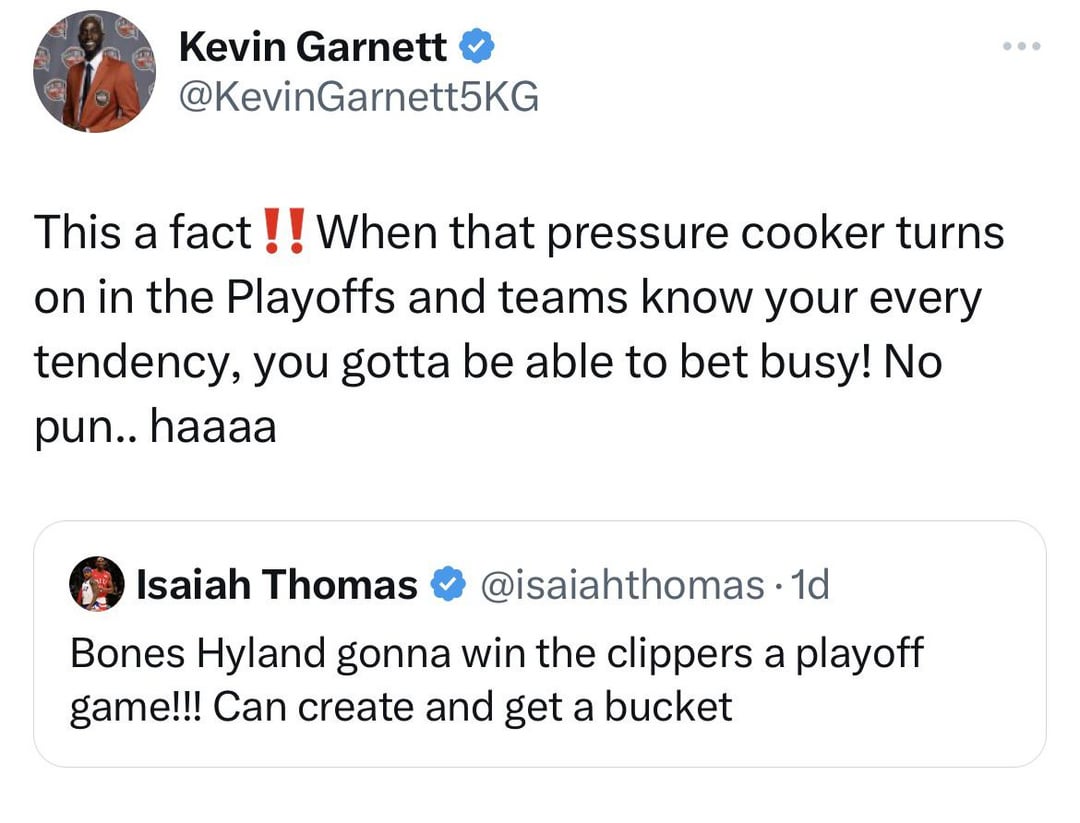The image size is (1080, 823).
Task: Click Kevin Garnett's verified badge
Action: 473,46
